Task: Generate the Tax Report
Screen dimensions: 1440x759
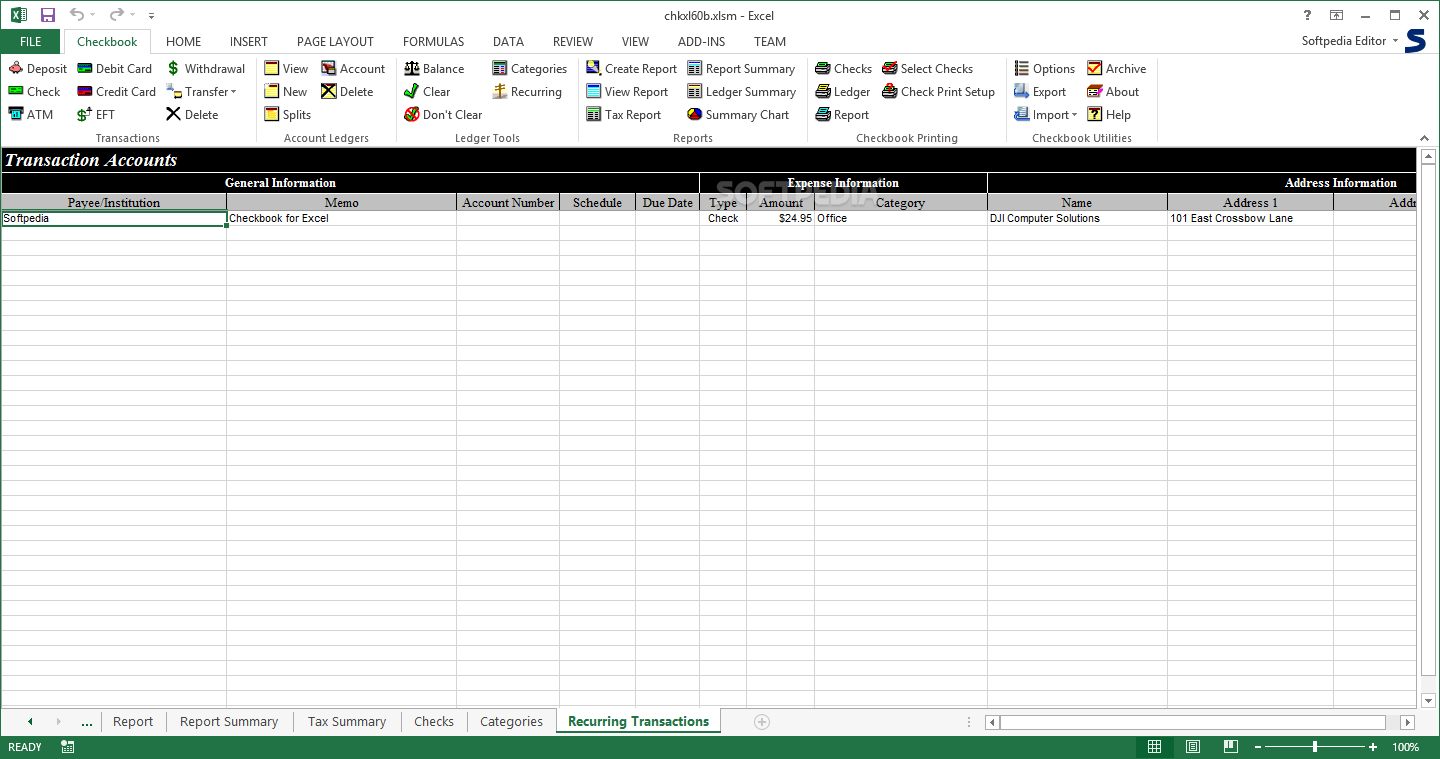Action: [624, 115]
